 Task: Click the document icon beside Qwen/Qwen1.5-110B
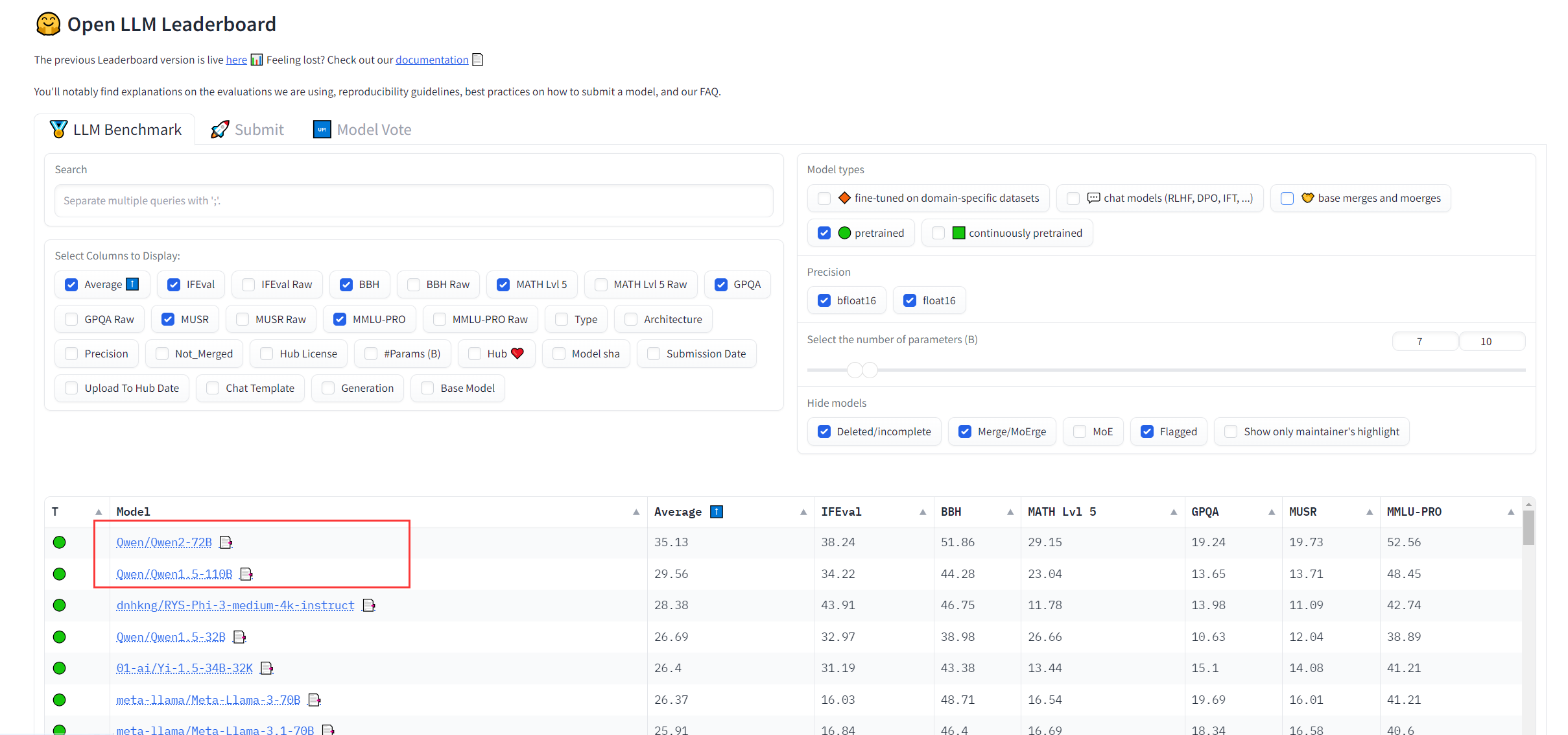(246, 574)
